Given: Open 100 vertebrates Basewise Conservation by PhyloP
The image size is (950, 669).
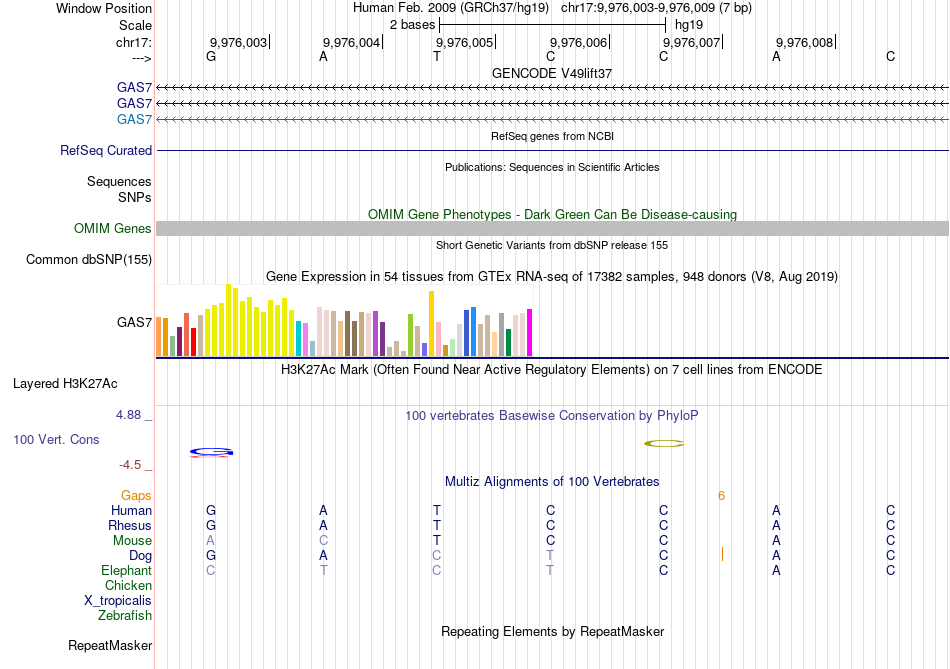Looking at the screenshot, I should [552, 416].
